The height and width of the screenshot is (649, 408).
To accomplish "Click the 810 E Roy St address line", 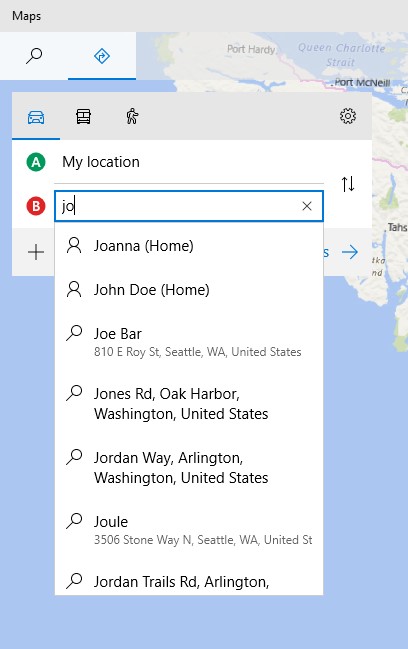I will pyautogui.click(x=197, y=352).
